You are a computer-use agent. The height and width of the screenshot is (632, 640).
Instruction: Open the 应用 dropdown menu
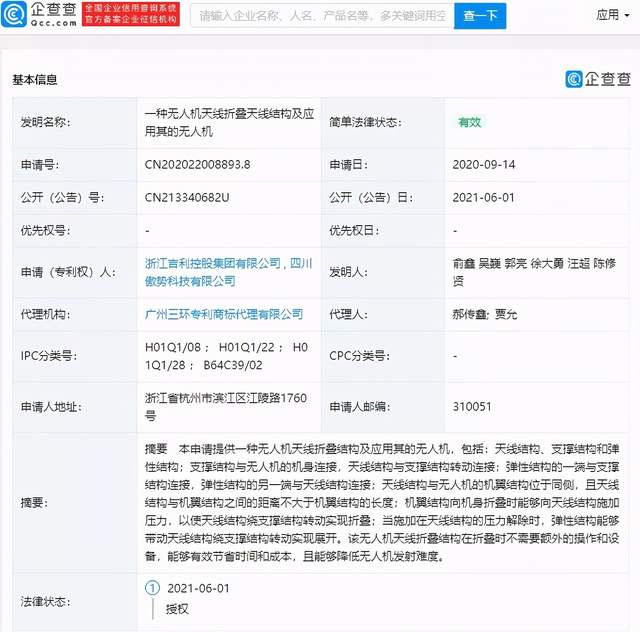pyautogui.click(x=613, y=15)
